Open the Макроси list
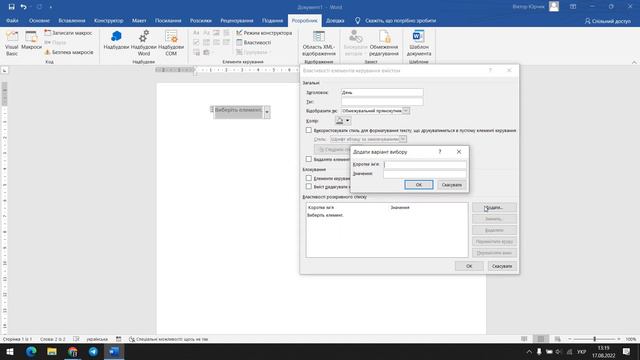This screenshot has height=360, width=640. tap(31, 41)
